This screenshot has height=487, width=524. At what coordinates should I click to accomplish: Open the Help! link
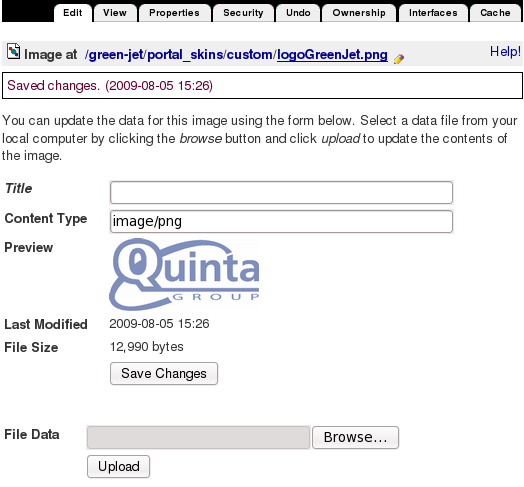coord(505,51)
